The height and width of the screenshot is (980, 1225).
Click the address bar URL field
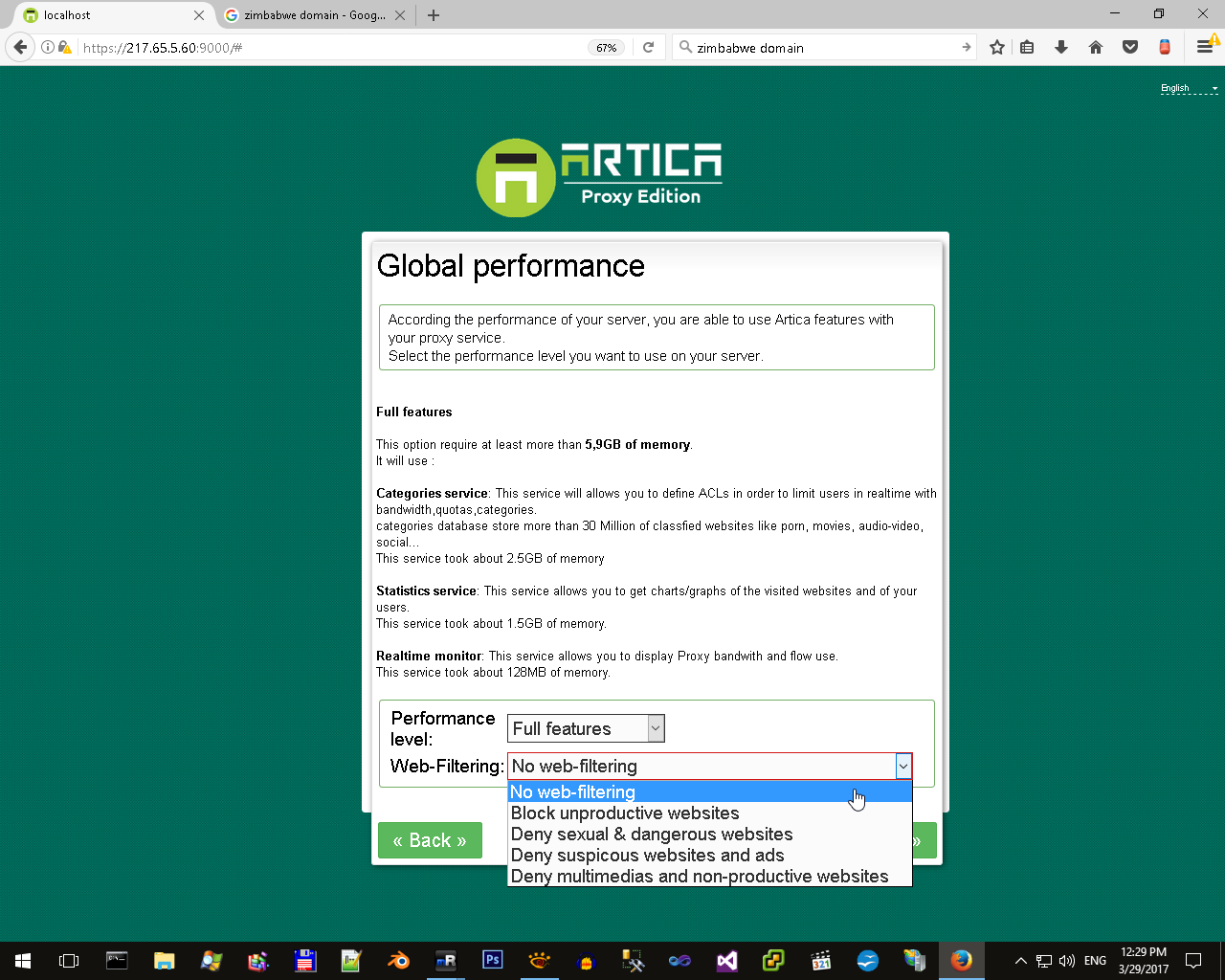pyautogui.click(x=330, y=47)
